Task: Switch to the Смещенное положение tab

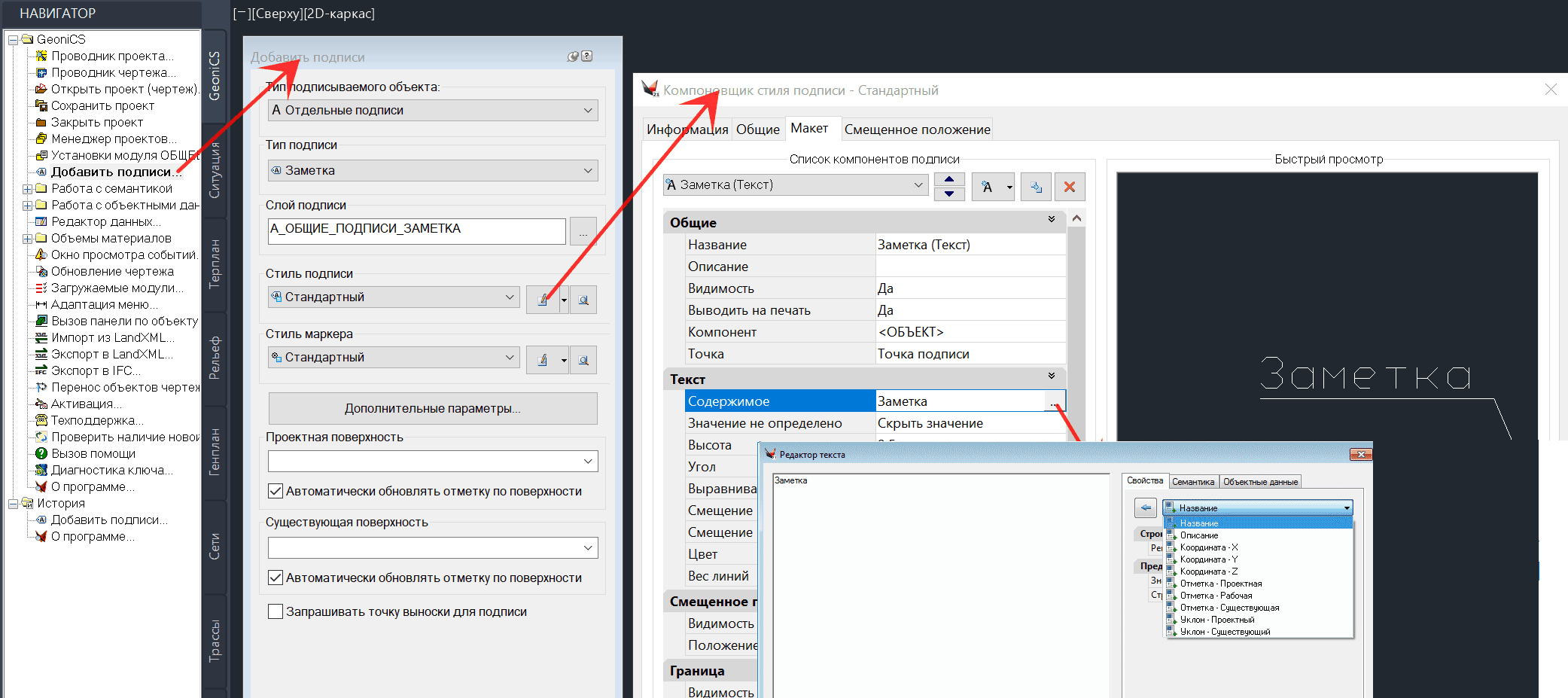Action: pyautogui.click(x=916, y=130)
